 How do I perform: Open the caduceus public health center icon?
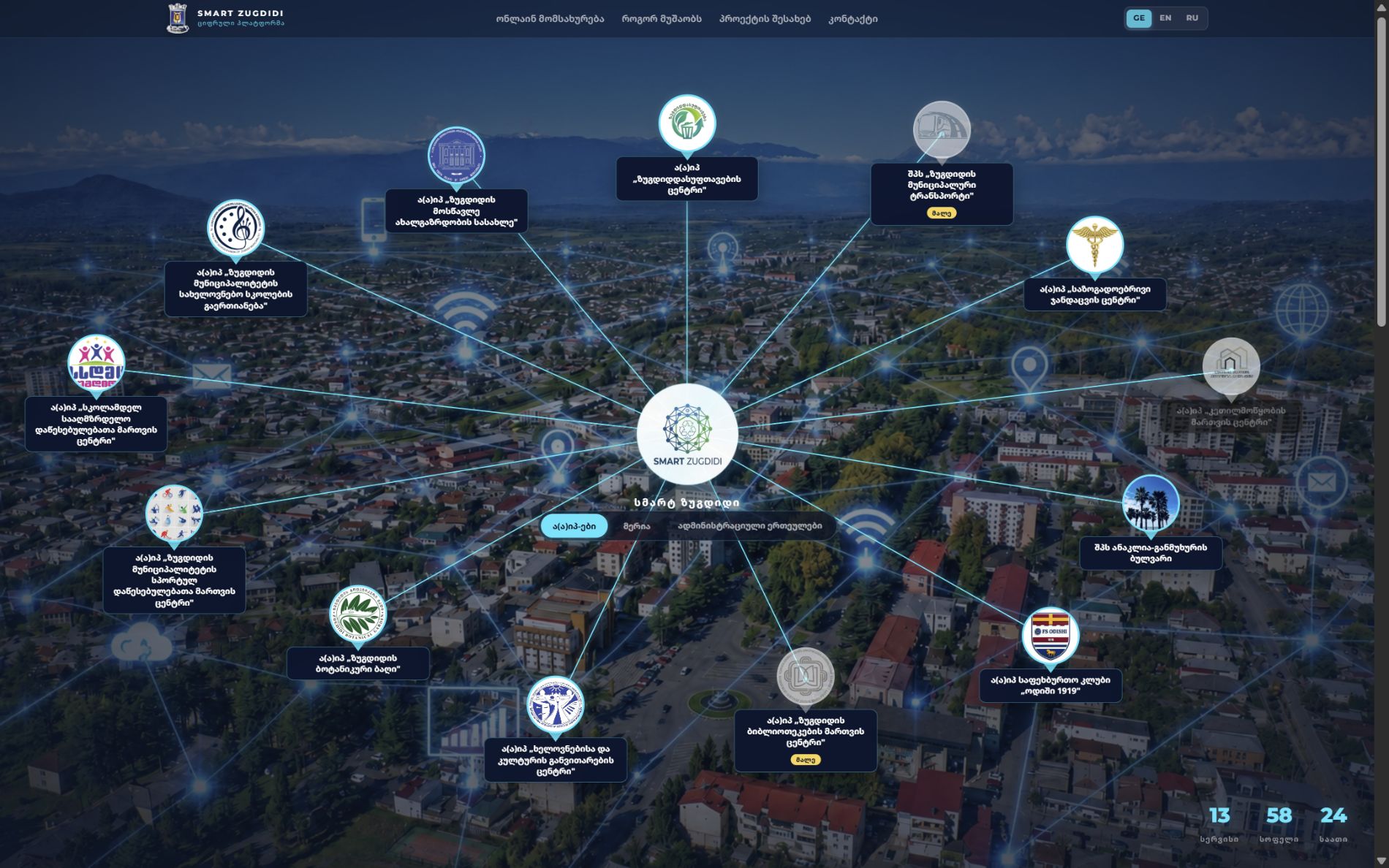[x=1094, y=244]
